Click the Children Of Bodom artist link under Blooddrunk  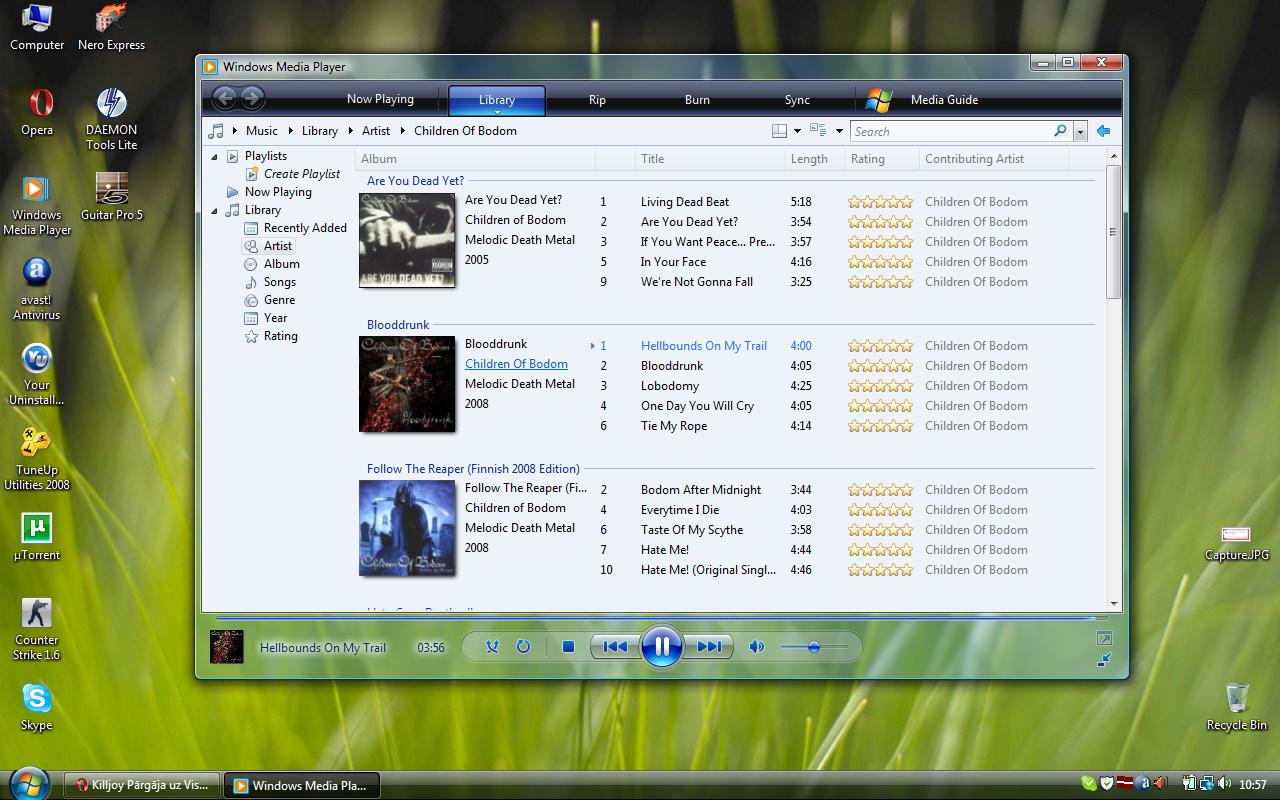pos(516,364)
